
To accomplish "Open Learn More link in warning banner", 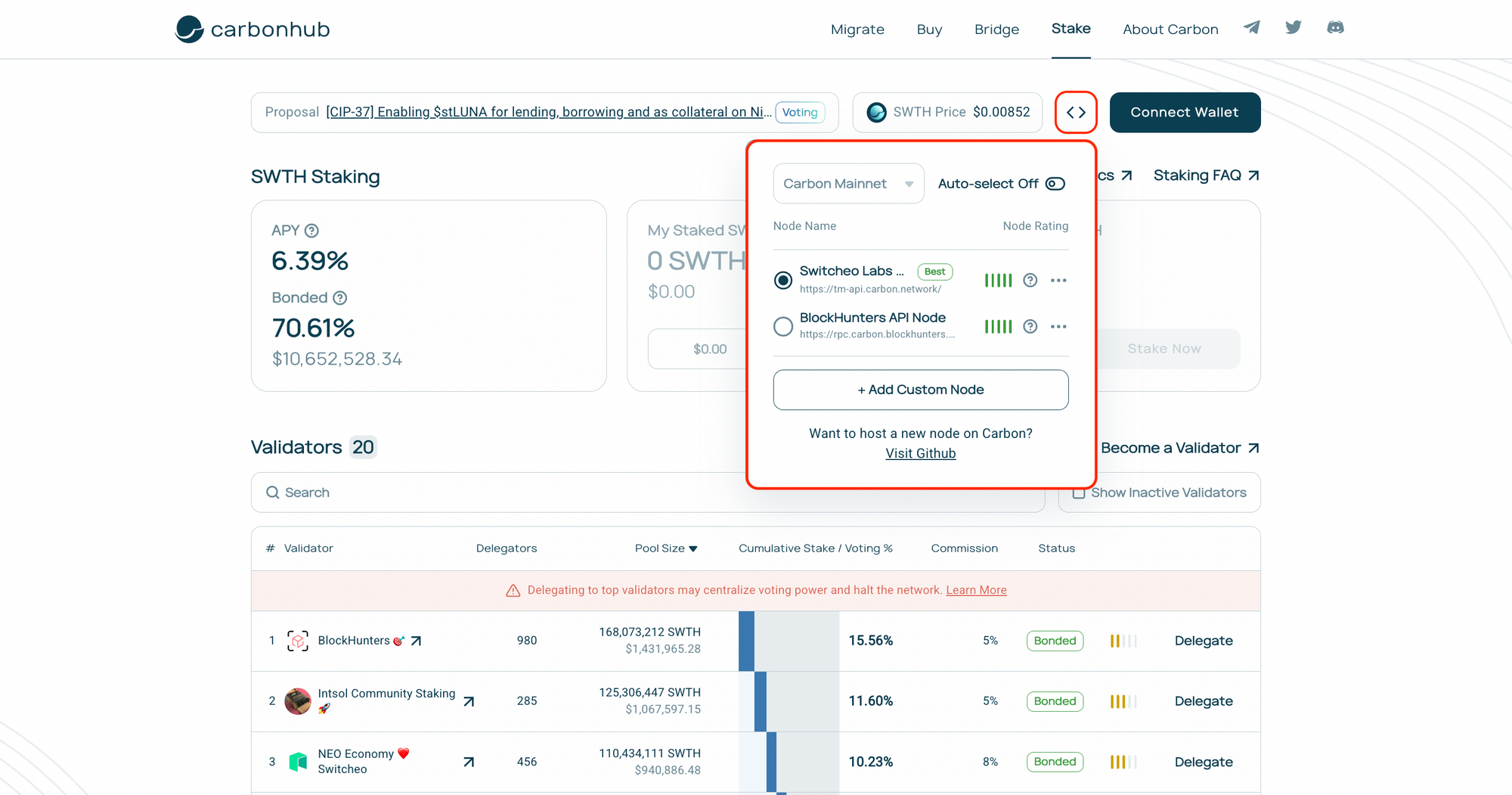I will (976, 590).
